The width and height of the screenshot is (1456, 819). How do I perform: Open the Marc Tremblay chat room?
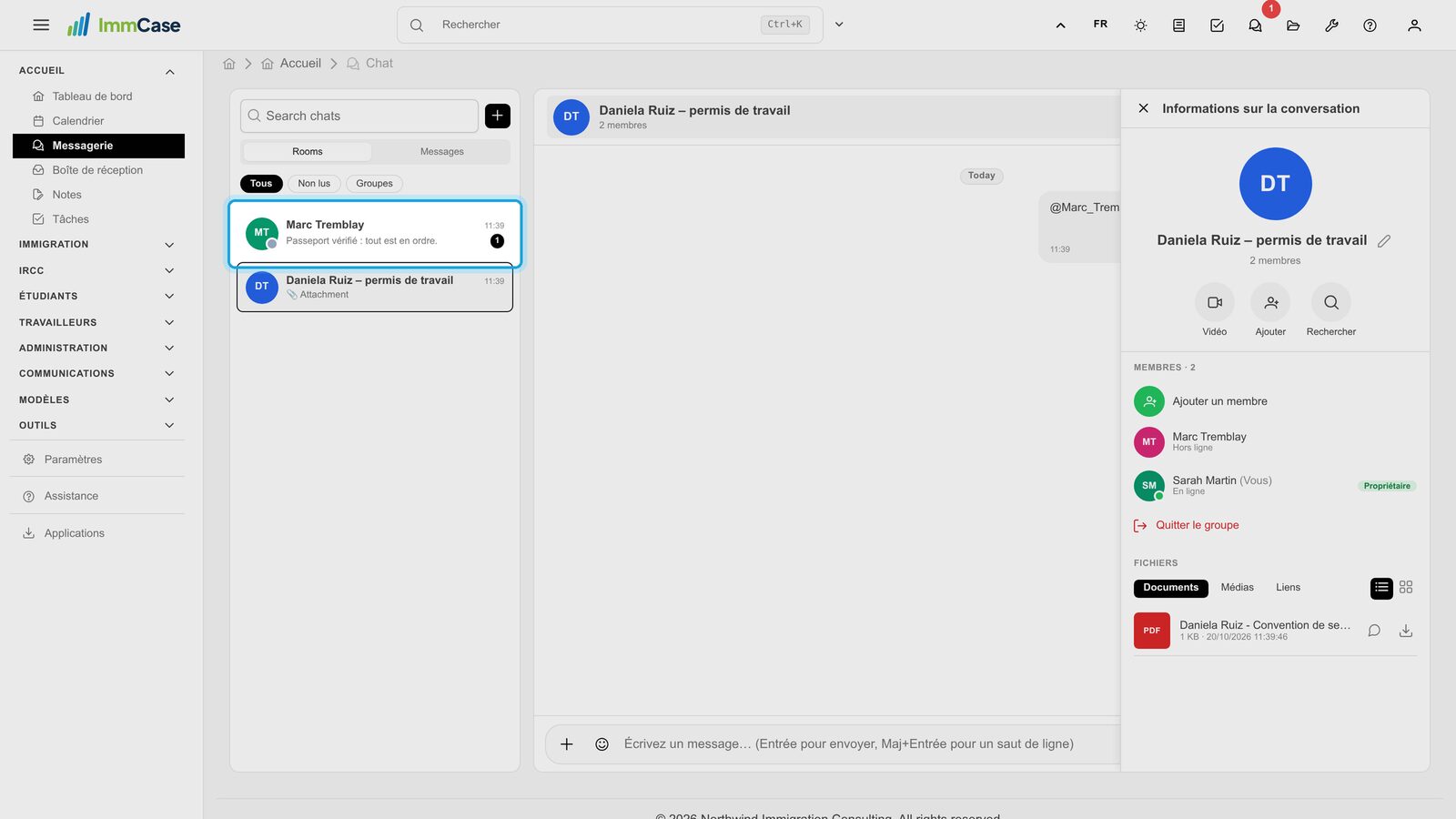375,233
